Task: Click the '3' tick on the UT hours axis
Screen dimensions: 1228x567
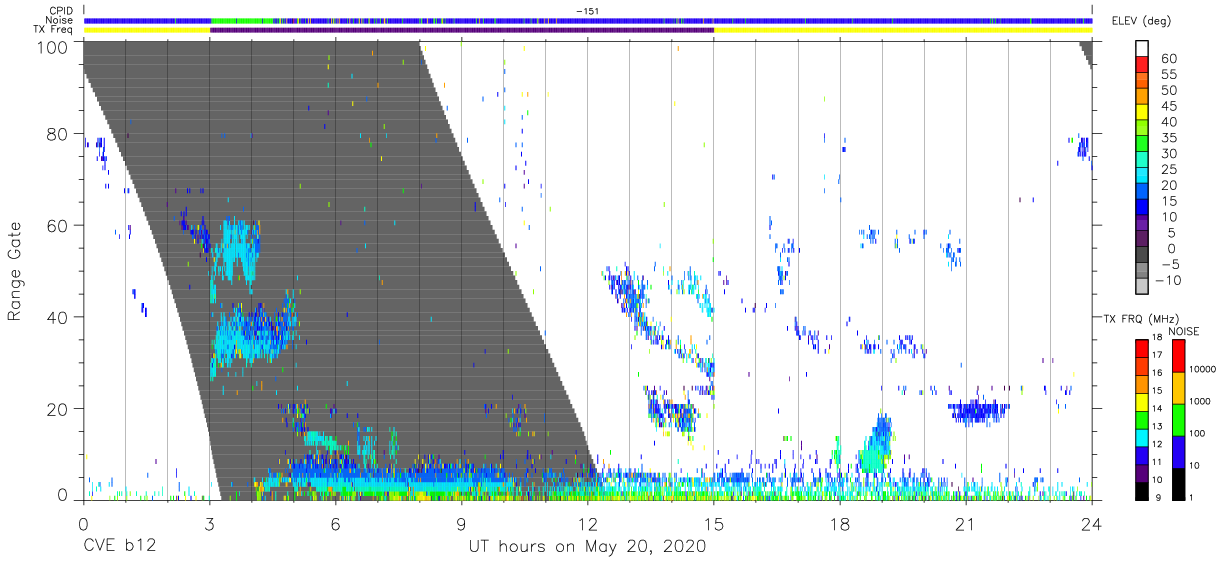Action: pos(208,525)
